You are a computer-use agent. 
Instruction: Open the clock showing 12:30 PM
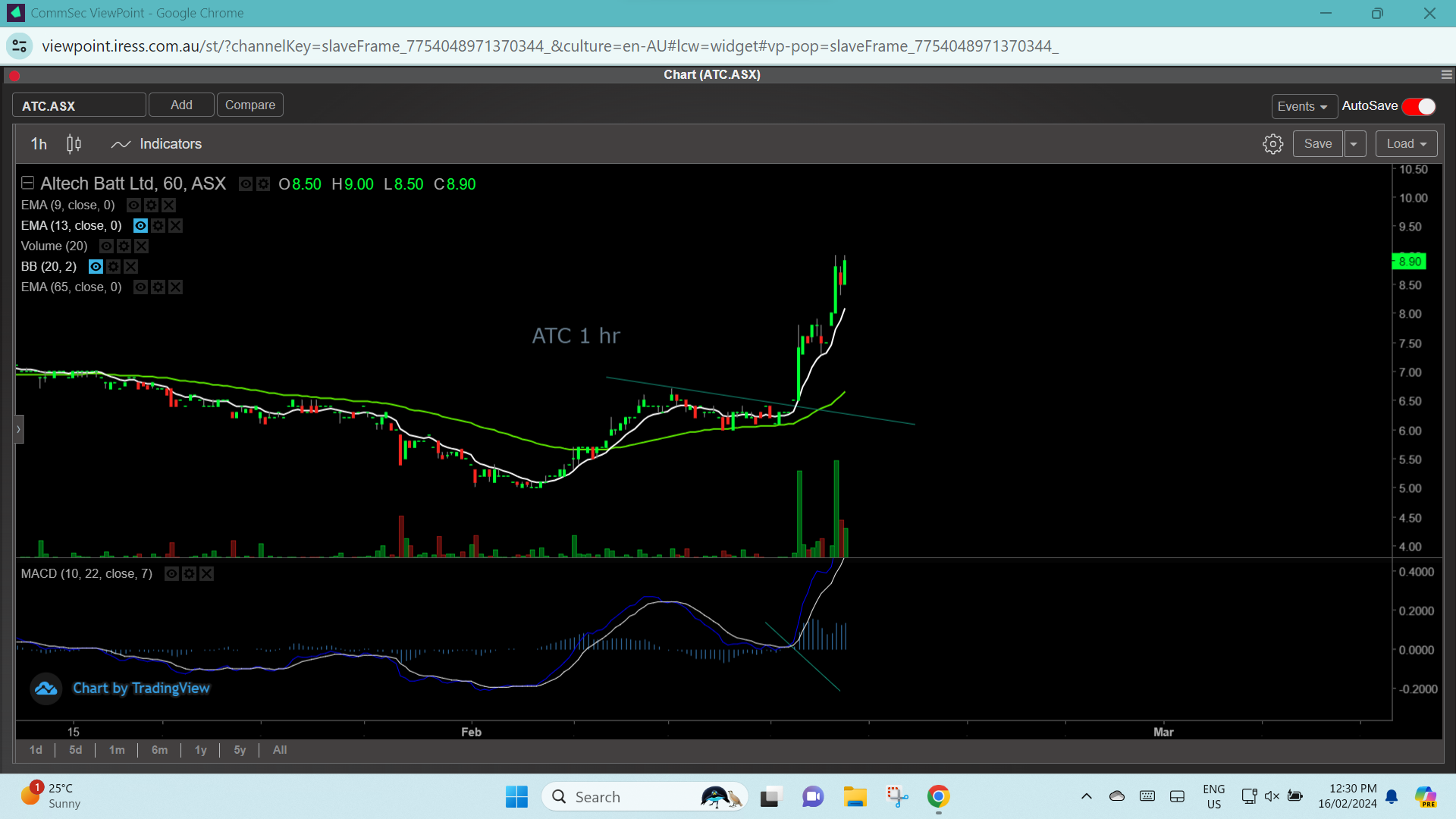click(x=1348, y=796)
